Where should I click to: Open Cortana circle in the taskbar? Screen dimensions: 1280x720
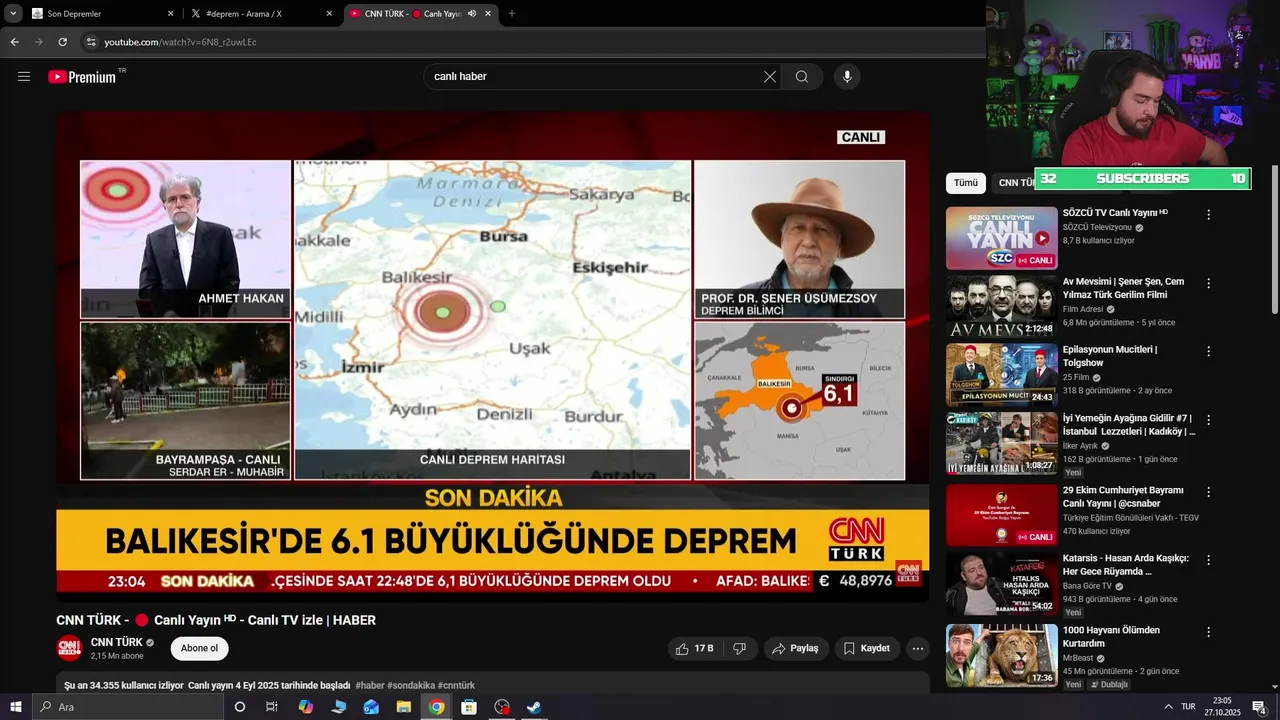pyautogui.click(x=240, y=707)
